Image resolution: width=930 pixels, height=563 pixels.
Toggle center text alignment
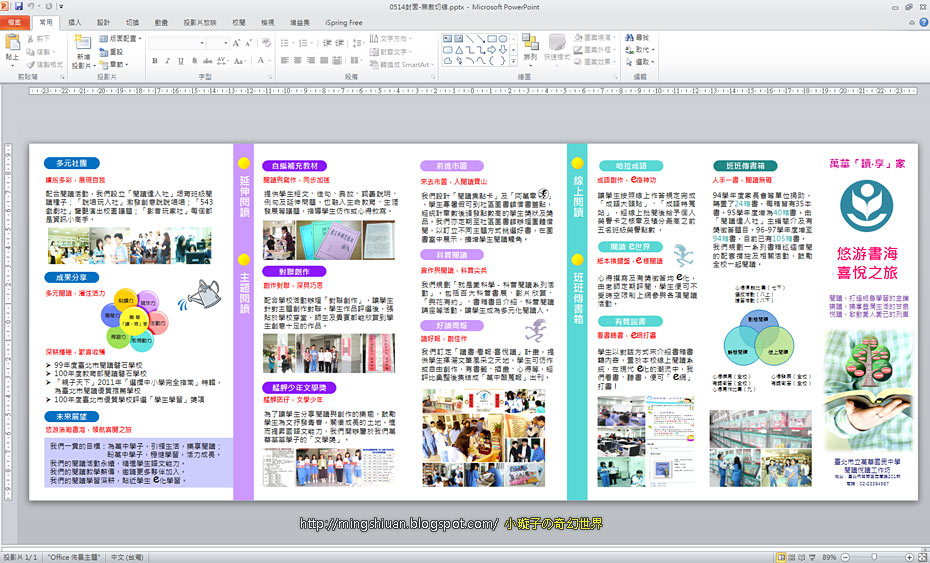click(298, 61)
